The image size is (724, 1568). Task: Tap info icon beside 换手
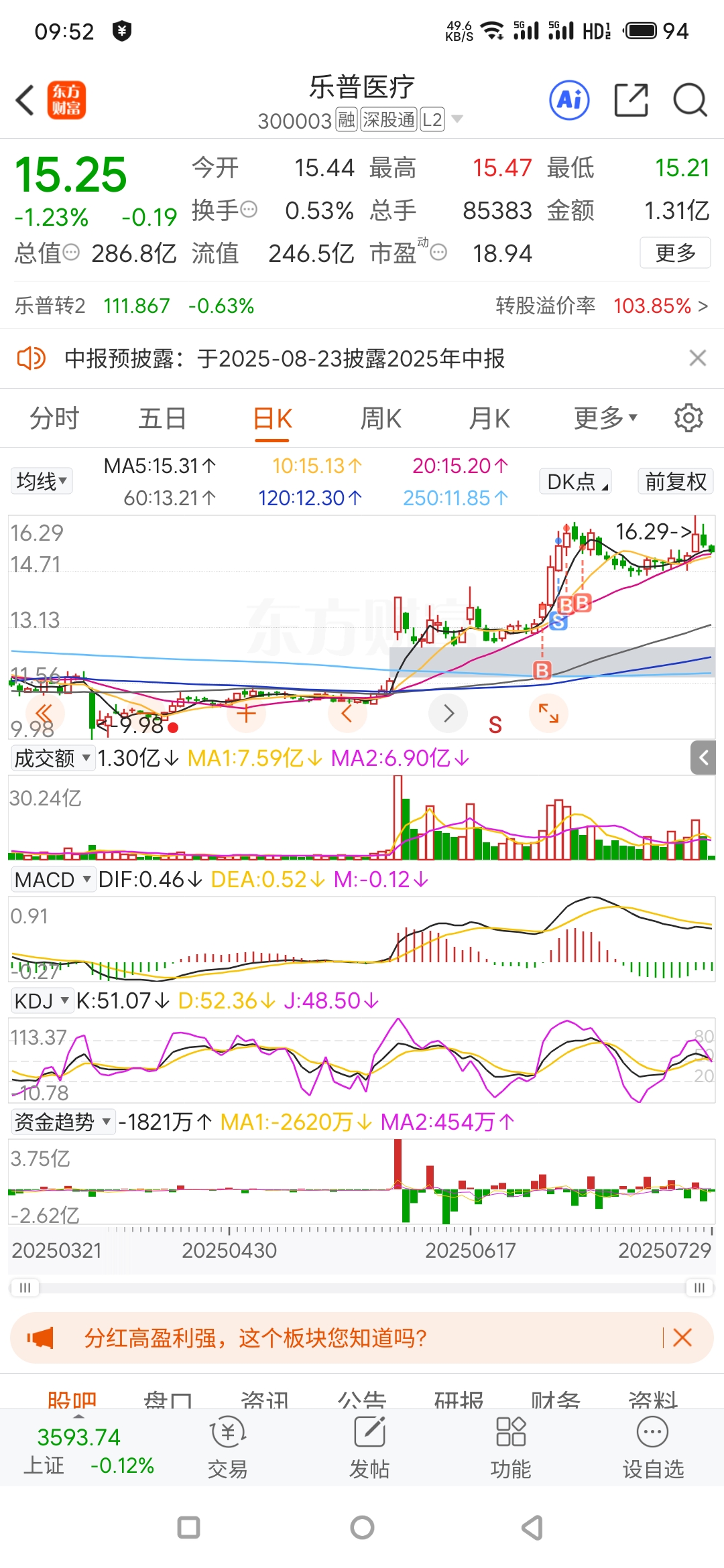[x=249, y=210]
